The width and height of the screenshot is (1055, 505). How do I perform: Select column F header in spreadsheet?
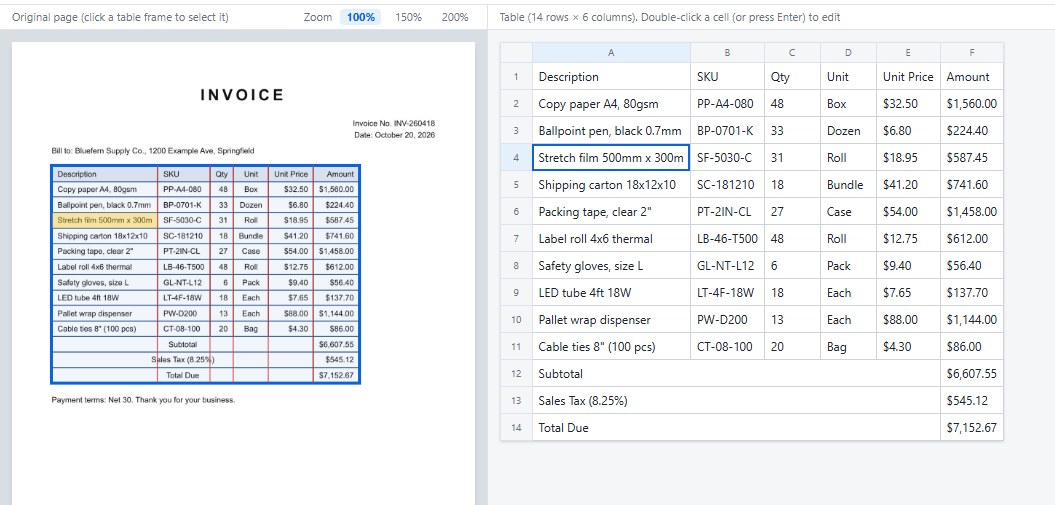tap(972, 52)
